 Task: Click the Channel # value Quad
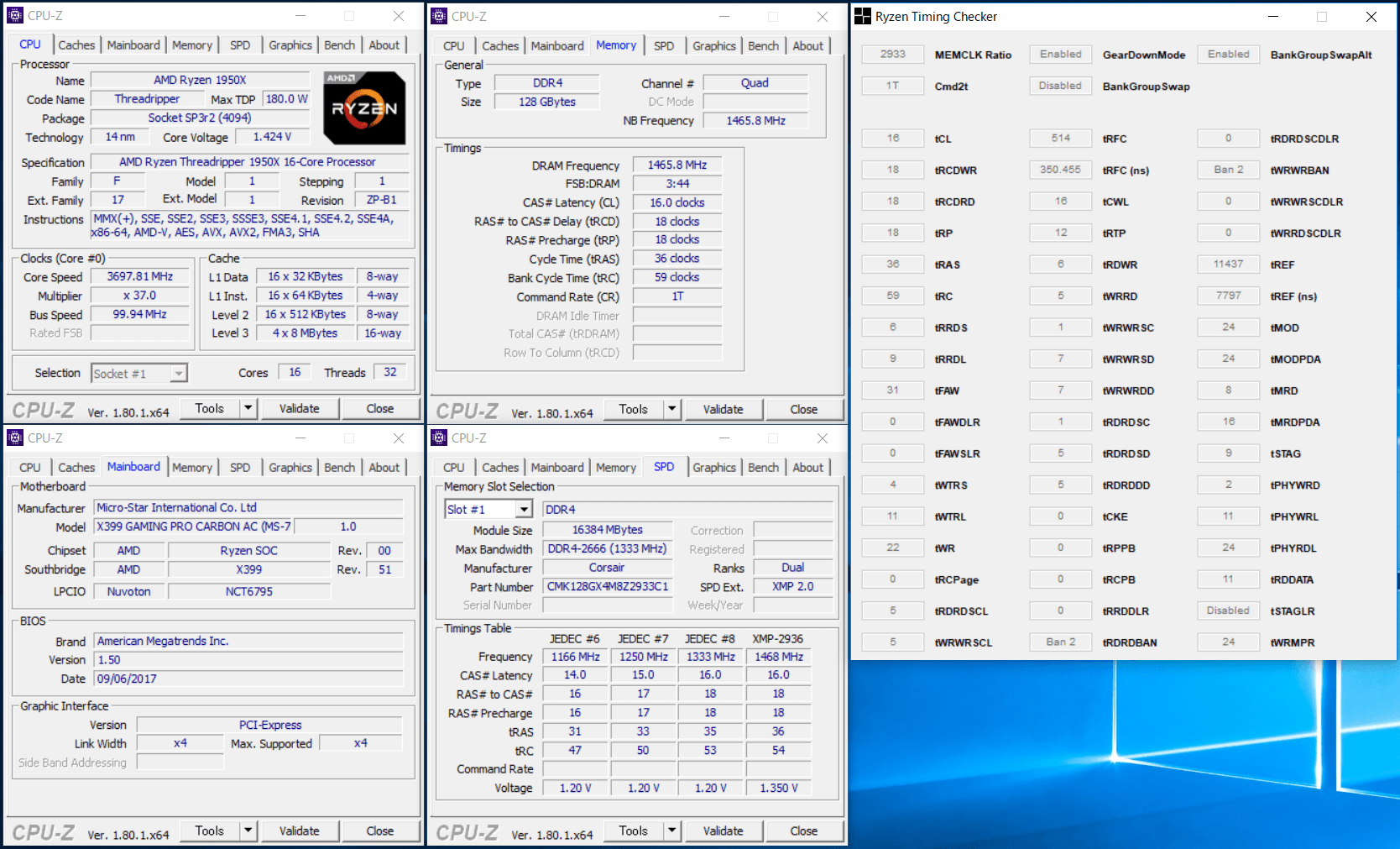pos(755,83)
